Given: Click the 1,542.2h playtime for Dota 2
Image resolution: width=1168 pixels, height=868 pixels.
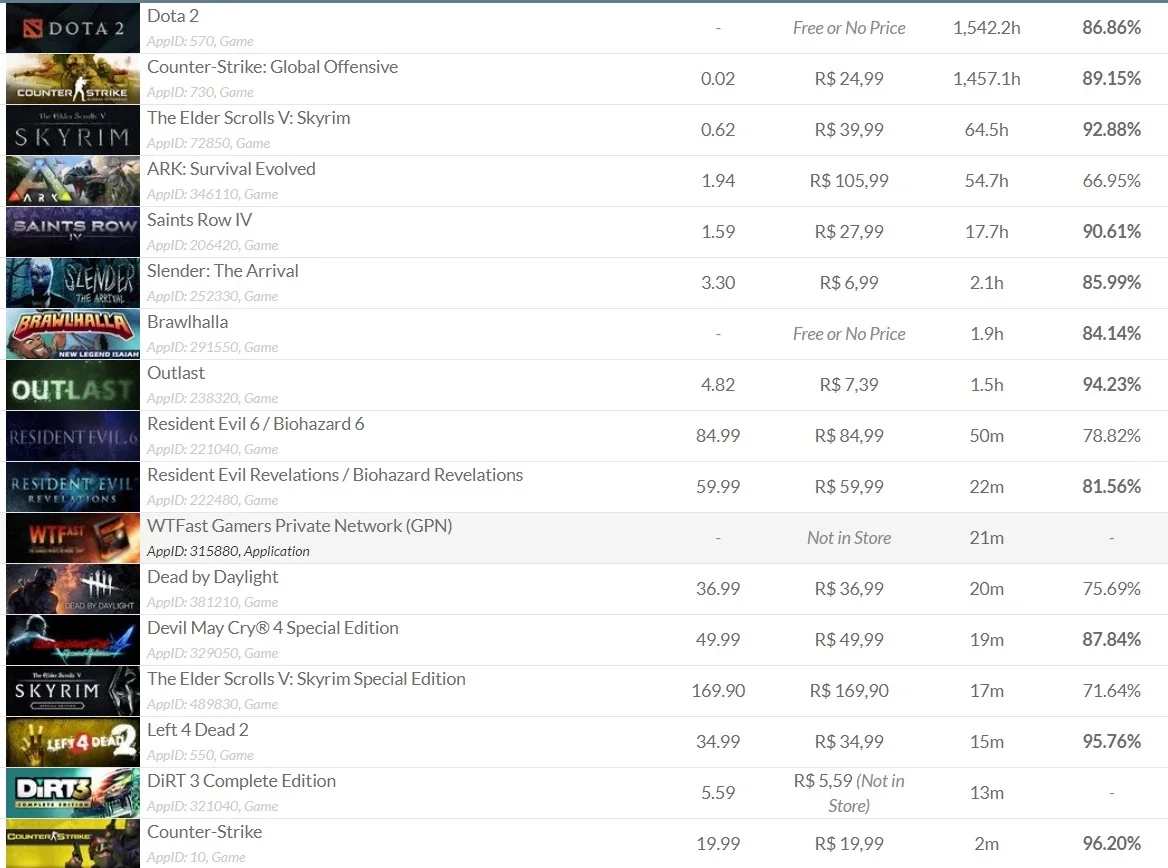Looking at the screenshot, I should pyautogui.click(x=986, y=28).
